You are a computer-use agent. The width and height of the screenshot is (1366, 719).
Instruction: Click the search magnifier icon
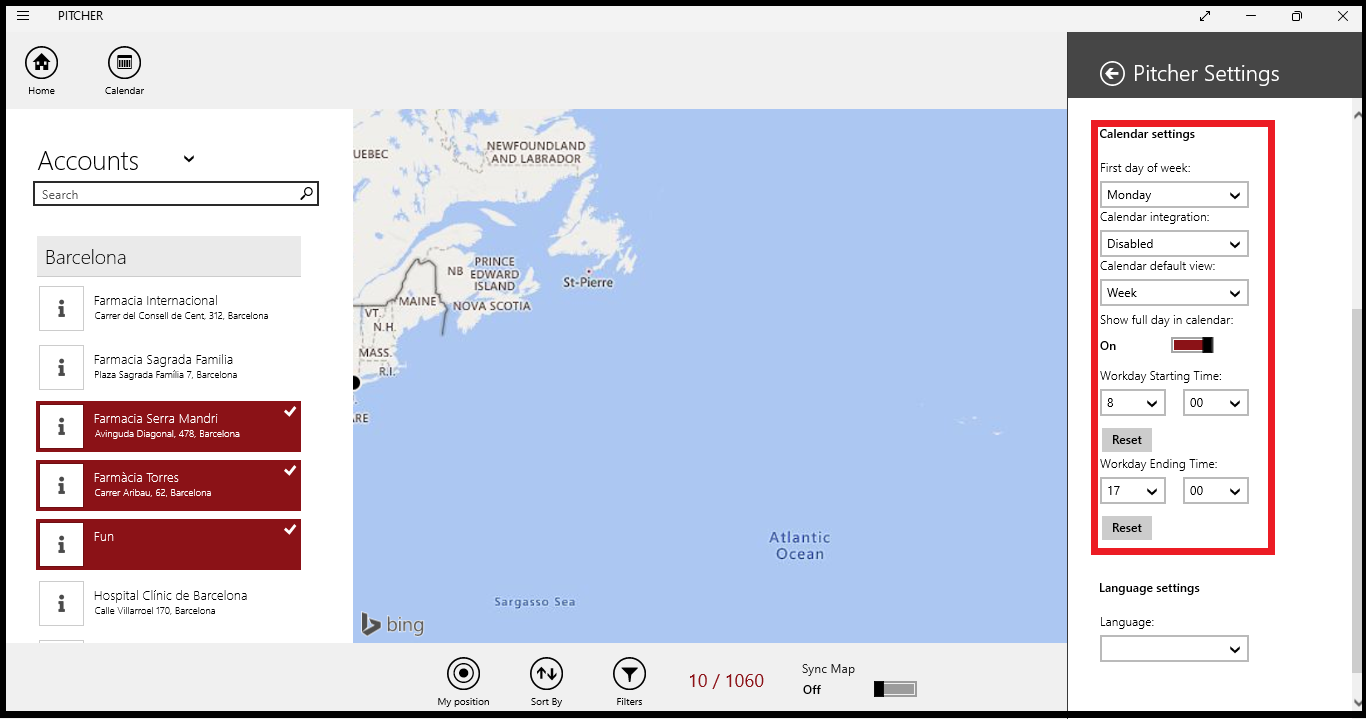coord(306,193)
